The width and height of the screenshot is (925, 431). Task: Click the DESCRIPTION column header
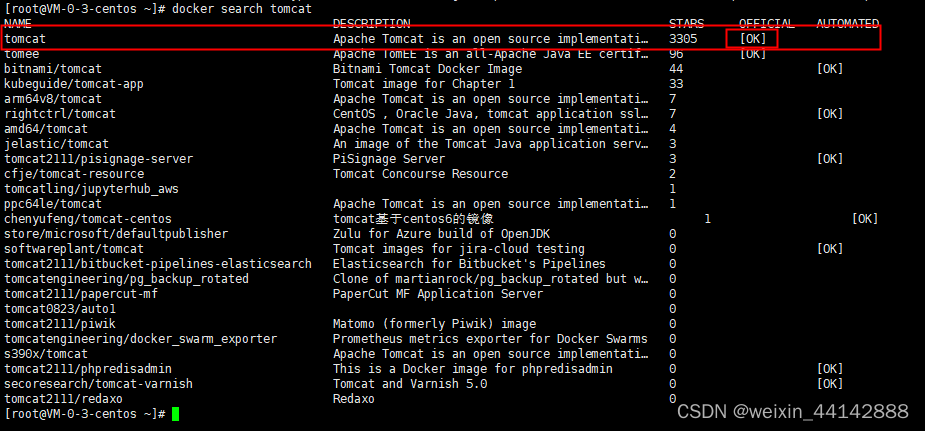371,24
